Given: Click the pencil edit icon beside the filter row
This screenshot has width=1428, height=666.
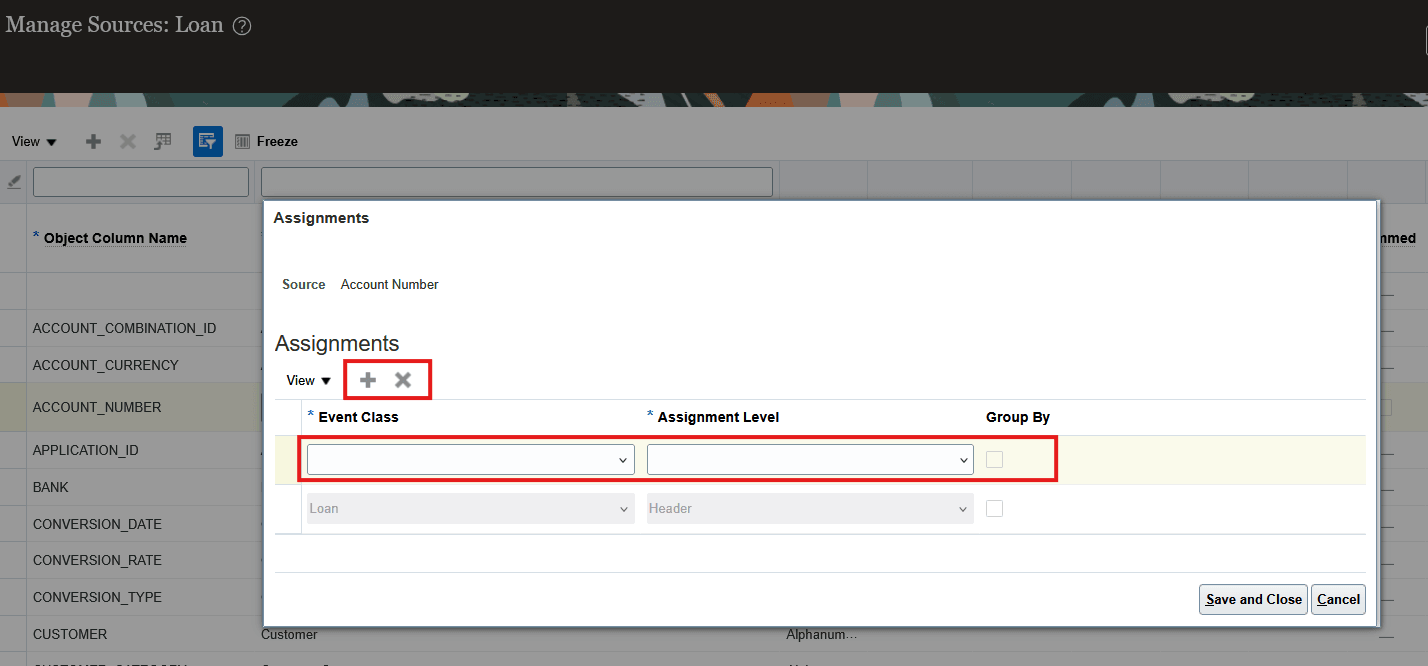Looking at the screenshot, I should [14, 181].
